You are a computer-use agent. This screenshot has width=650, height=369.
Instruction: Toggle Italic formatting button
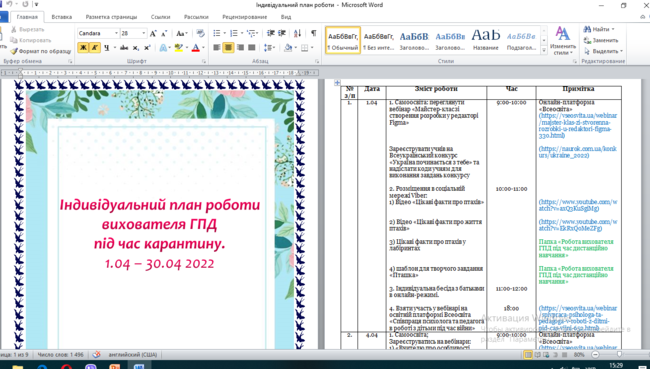[95, 48]
